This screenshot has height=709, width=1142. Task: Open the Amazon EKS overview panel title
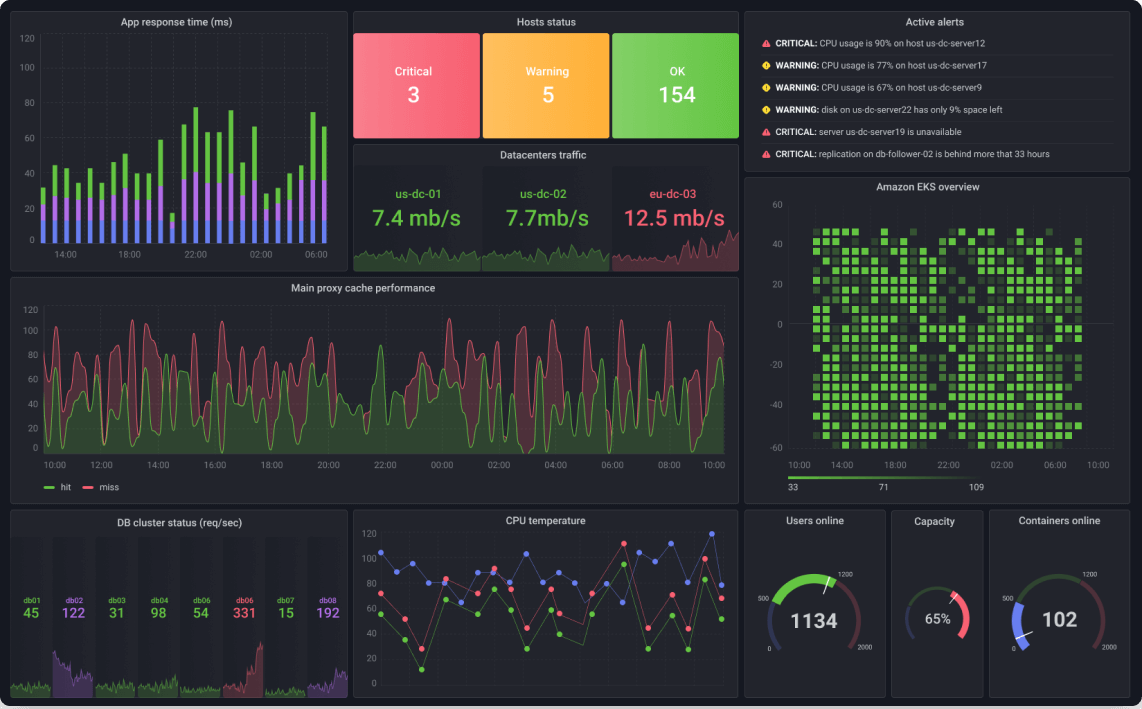coord(927,187)
